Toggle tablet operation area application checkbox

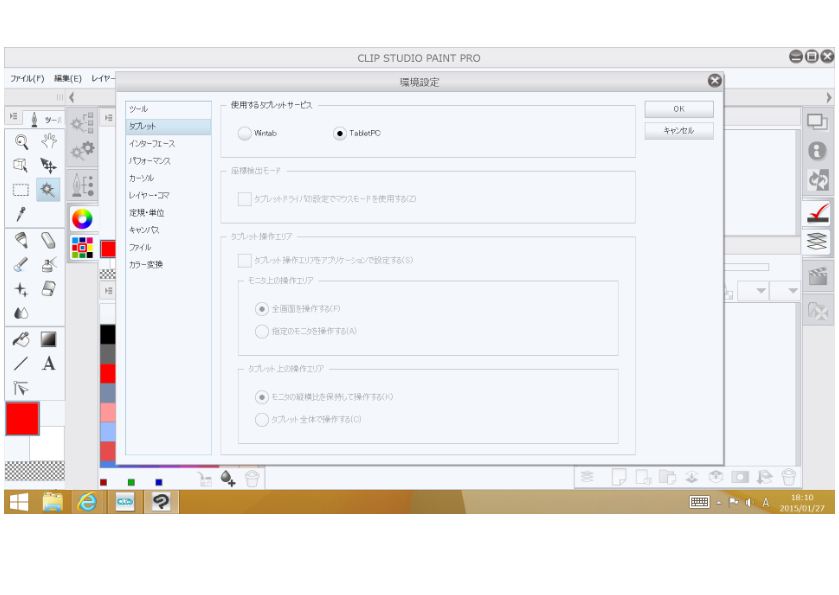pos(245,261)
